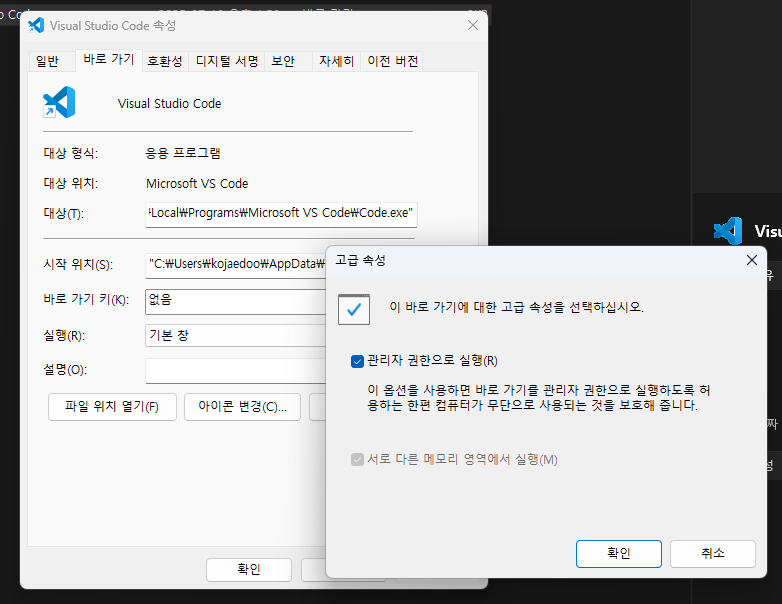Open the 호환성 tab

tap(165, 61)
